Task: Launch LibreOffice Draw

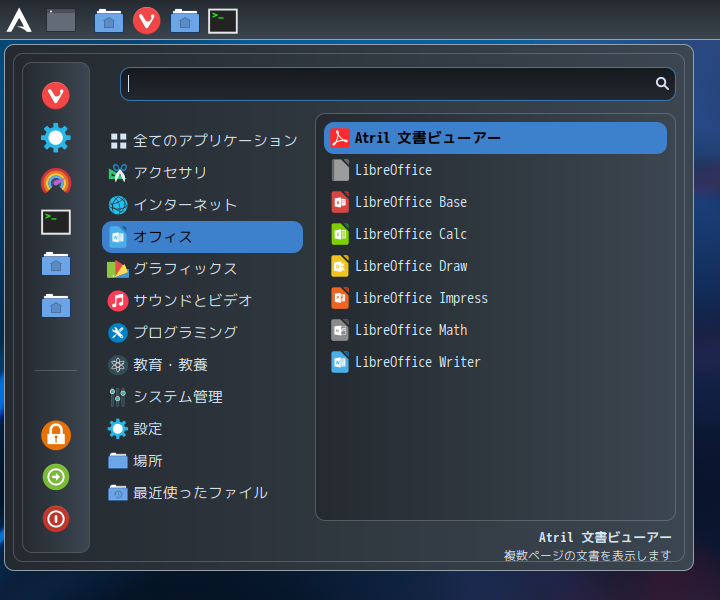Action: click(495, 266)
